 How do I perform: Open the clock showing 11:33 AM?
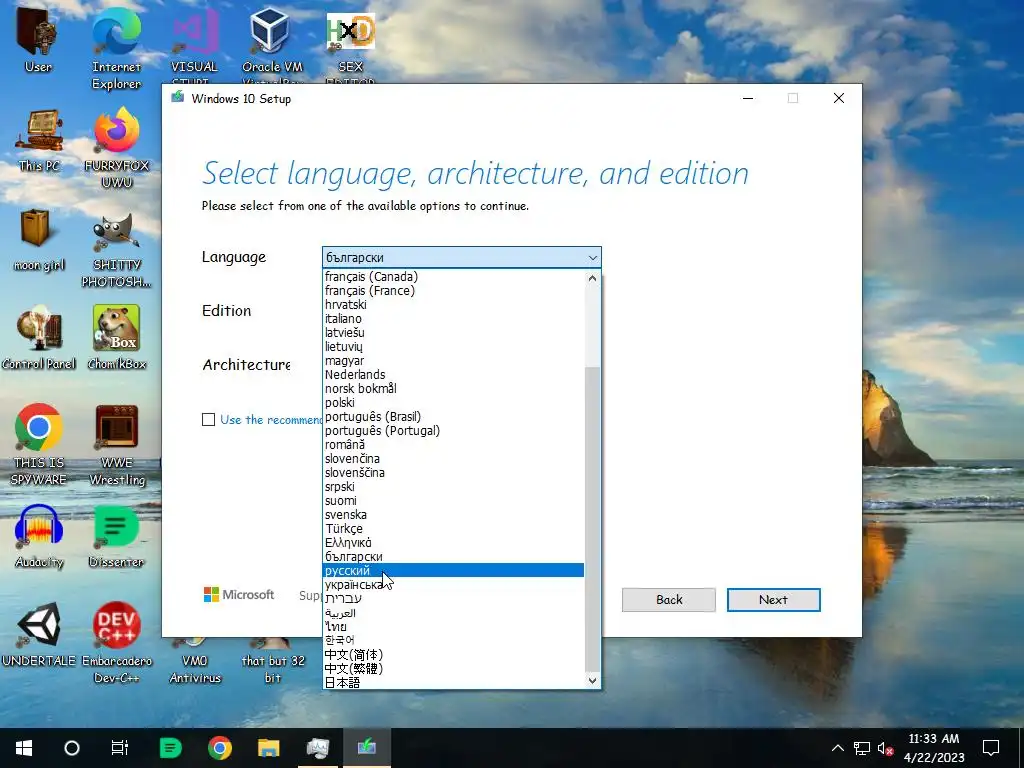[934, 748]
